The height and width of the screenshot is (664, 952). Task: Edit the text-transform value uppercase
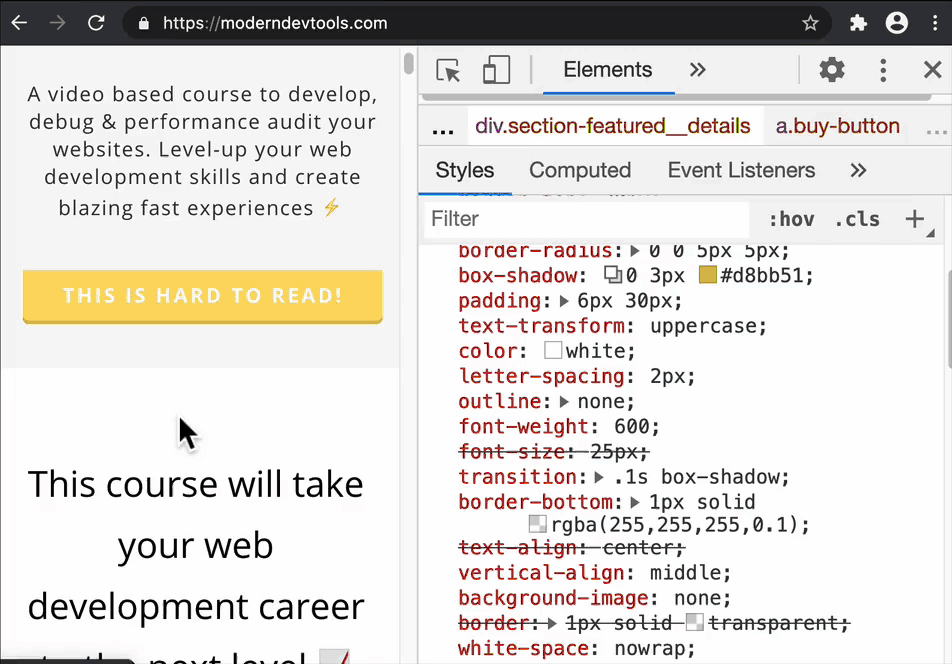tap(702, 326)
